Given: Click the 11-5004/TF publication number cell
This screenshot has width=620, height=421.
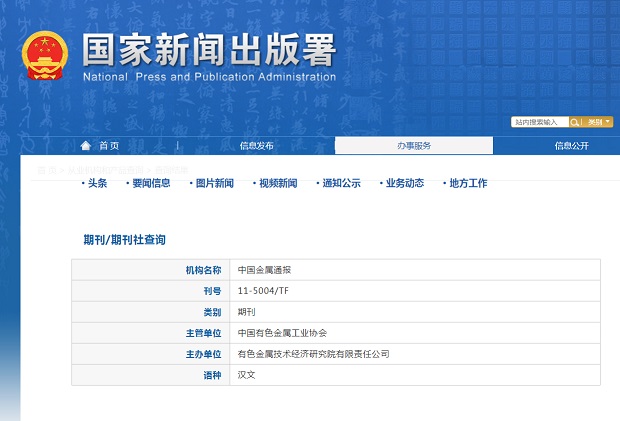Looking at the screenshot, I should [262, 291].
